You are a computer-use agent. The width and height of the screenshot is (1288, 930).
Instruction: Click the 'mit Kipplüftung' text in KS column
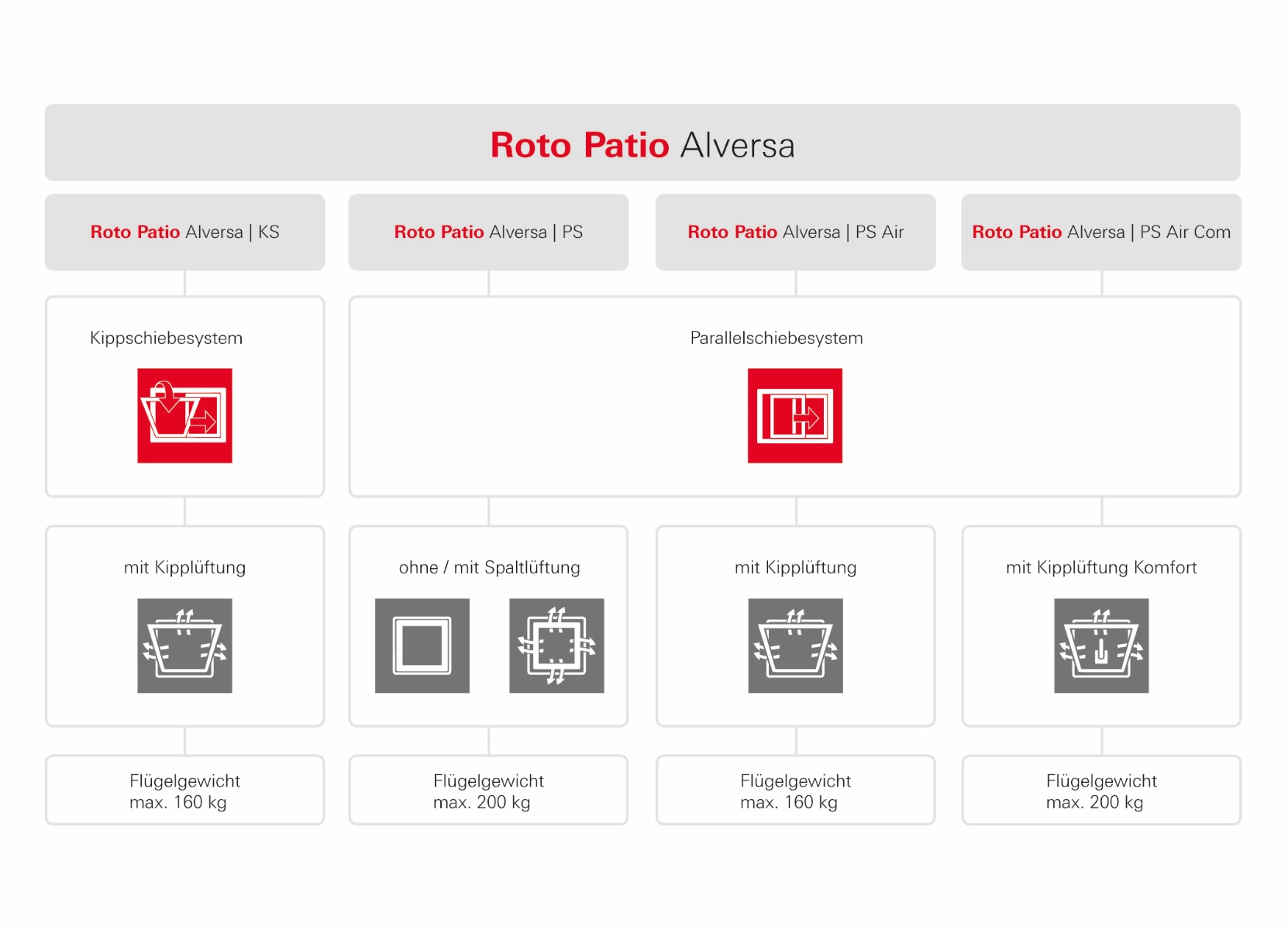pyautogui.click(x=184, y=567)
